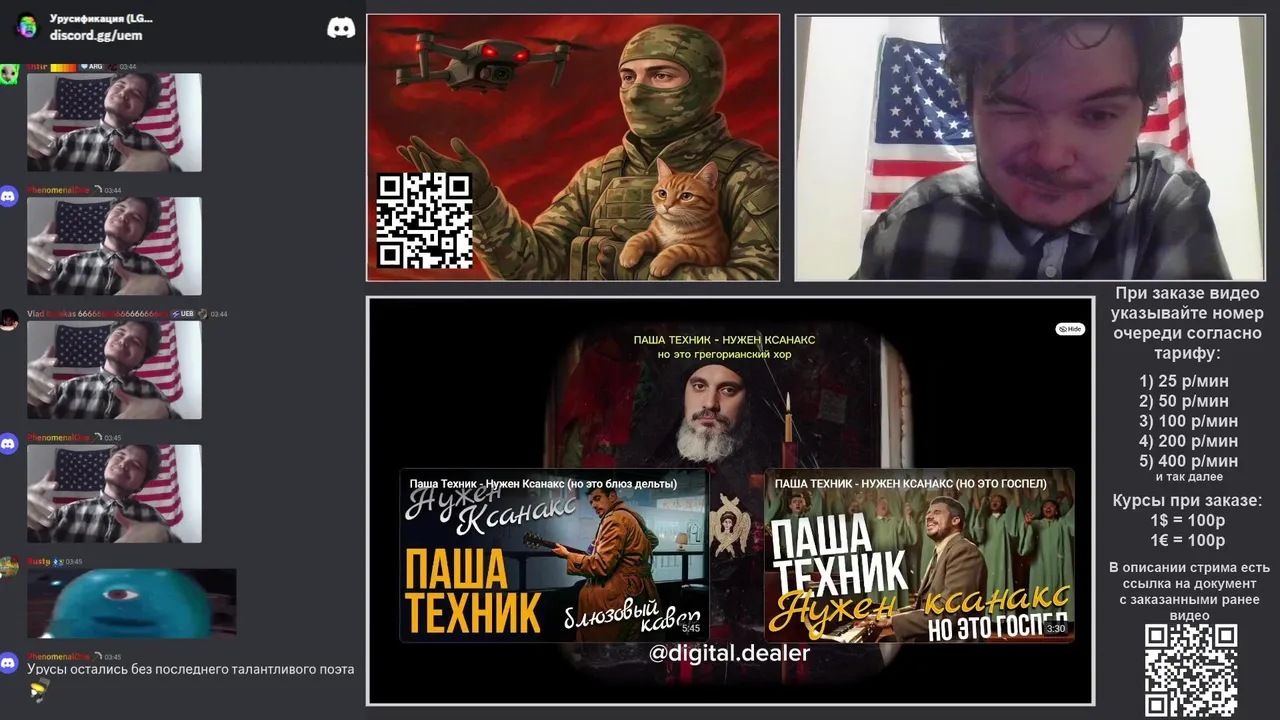Screen dimensions: 1280x720
Task: Click the avatar beside the last chat message
Action: coord(9,662)
